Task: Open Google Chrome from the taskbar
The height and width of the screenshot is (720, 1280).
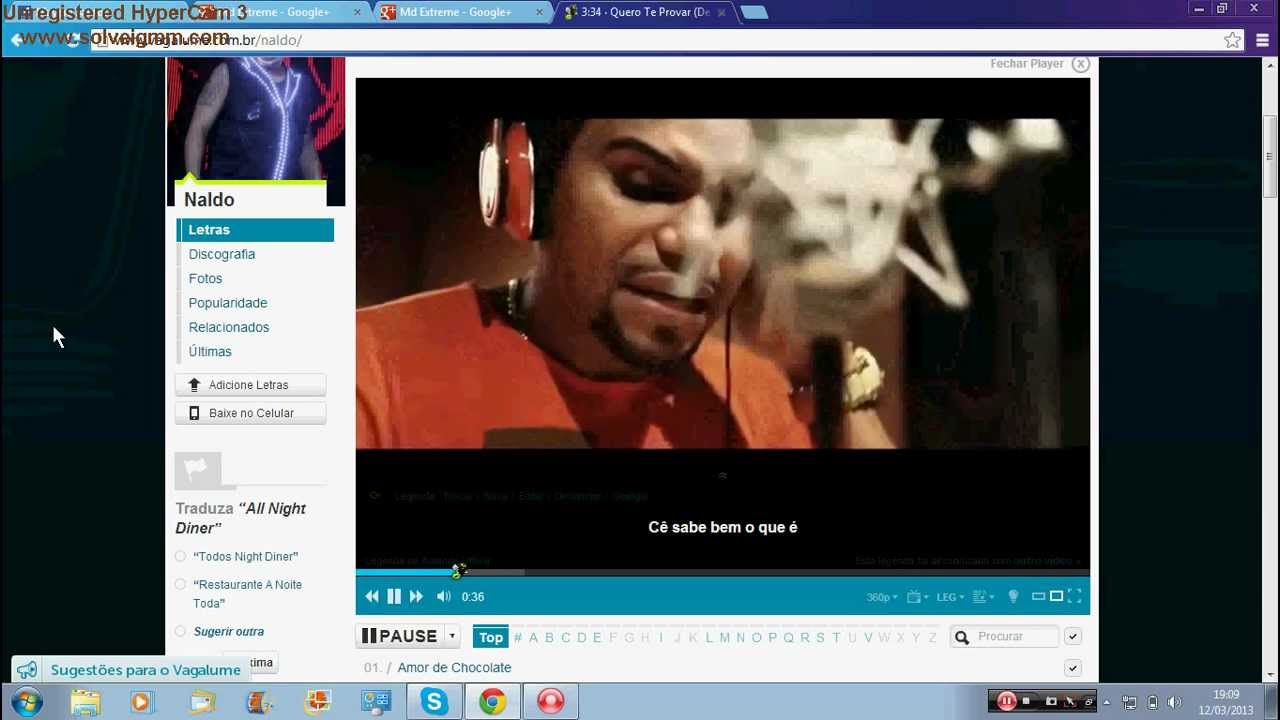Action: tap(492, 702)
